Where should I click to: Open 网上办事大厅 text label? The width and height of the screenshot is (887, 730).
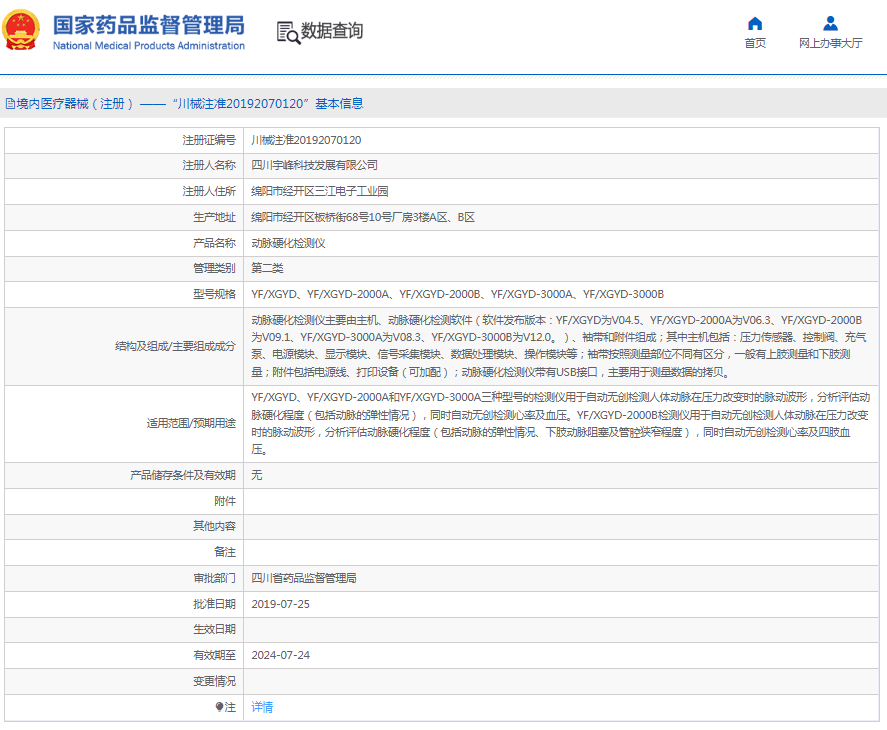click(830, 43)
